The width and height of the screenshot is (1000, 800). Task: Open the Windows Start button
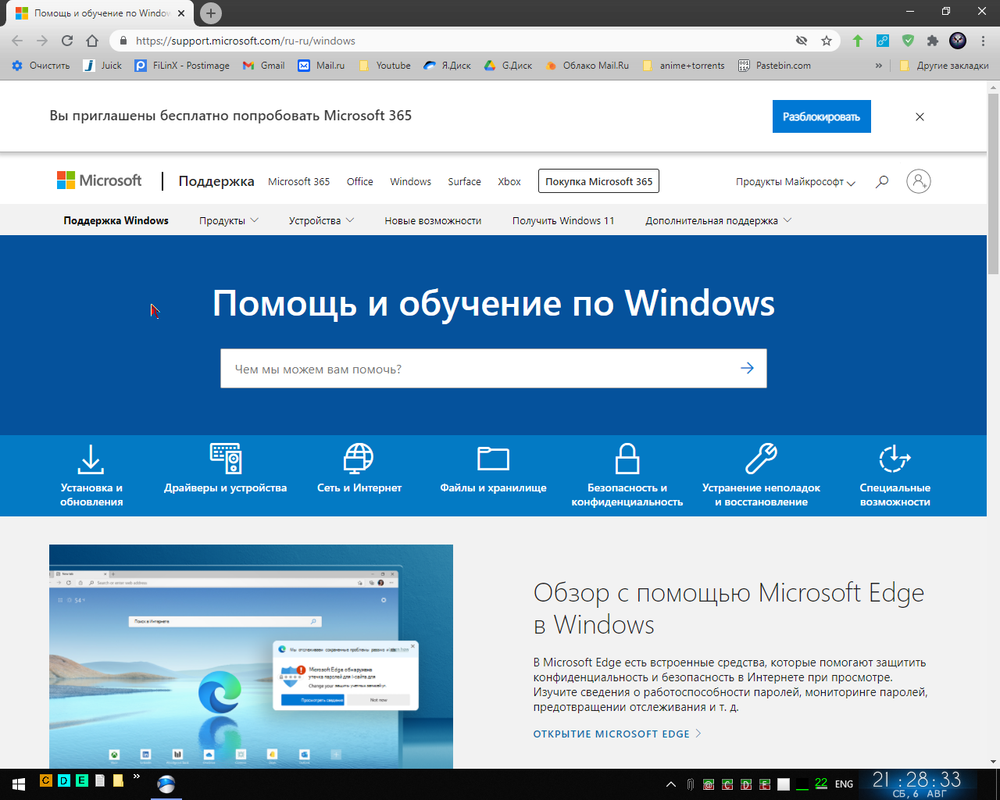pyautogui.click(x=18, y=784)
